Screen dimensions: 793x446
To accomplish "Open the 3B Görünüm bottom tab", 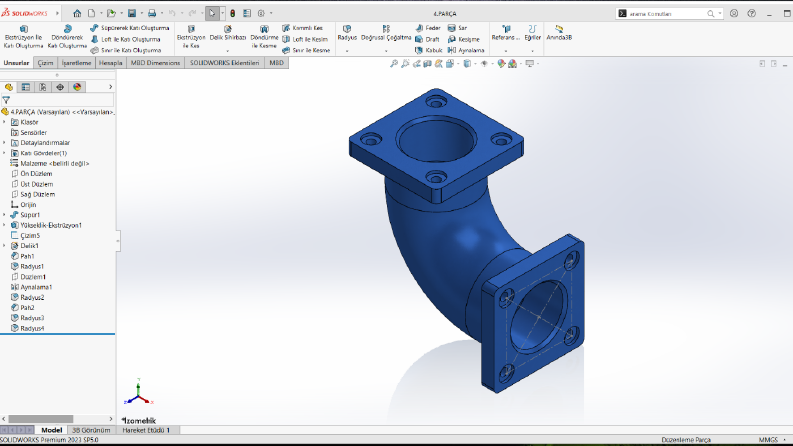I will click(x=91, y=430).
